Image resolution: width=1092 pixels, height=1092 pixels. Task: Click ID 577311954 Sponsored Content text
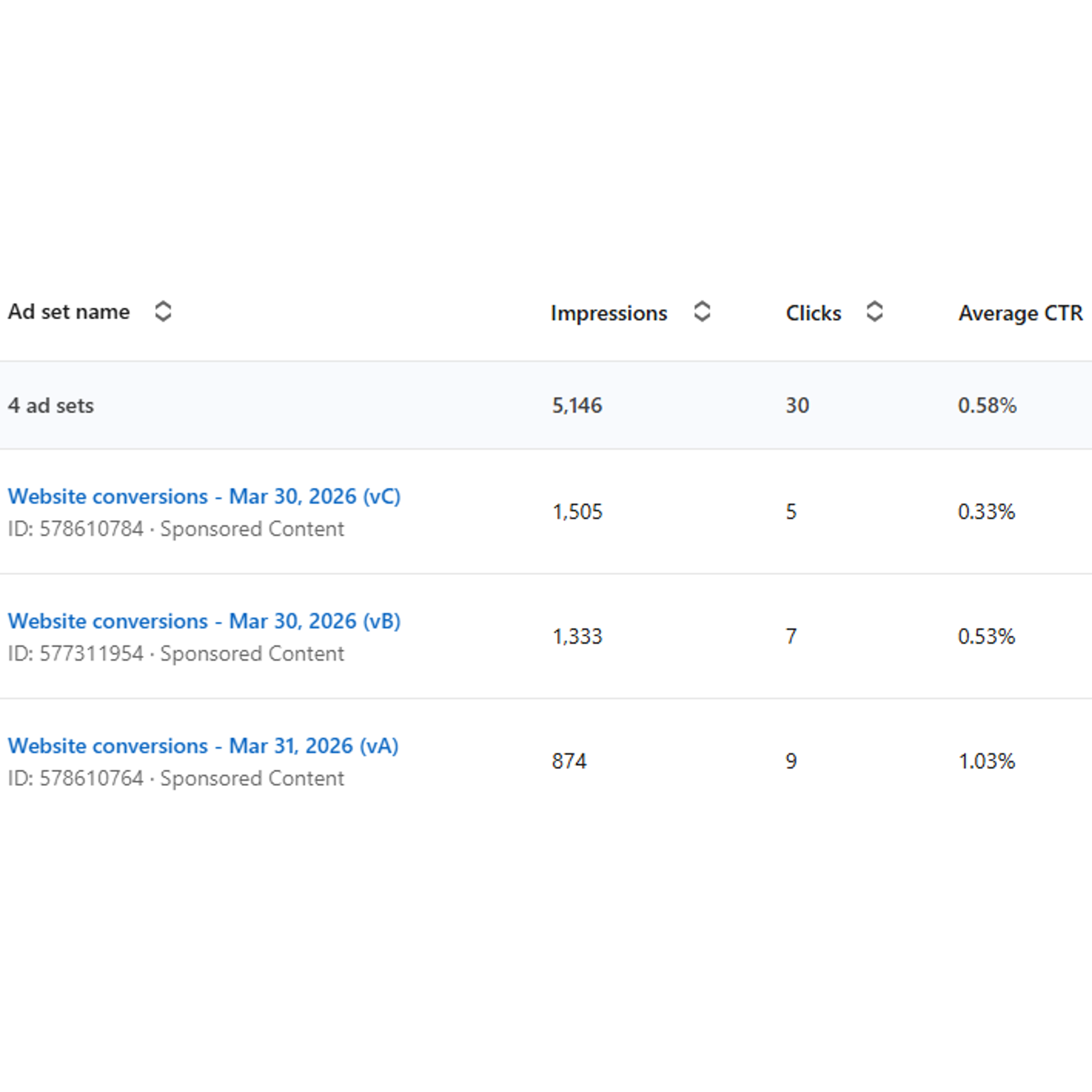point(176,654)
